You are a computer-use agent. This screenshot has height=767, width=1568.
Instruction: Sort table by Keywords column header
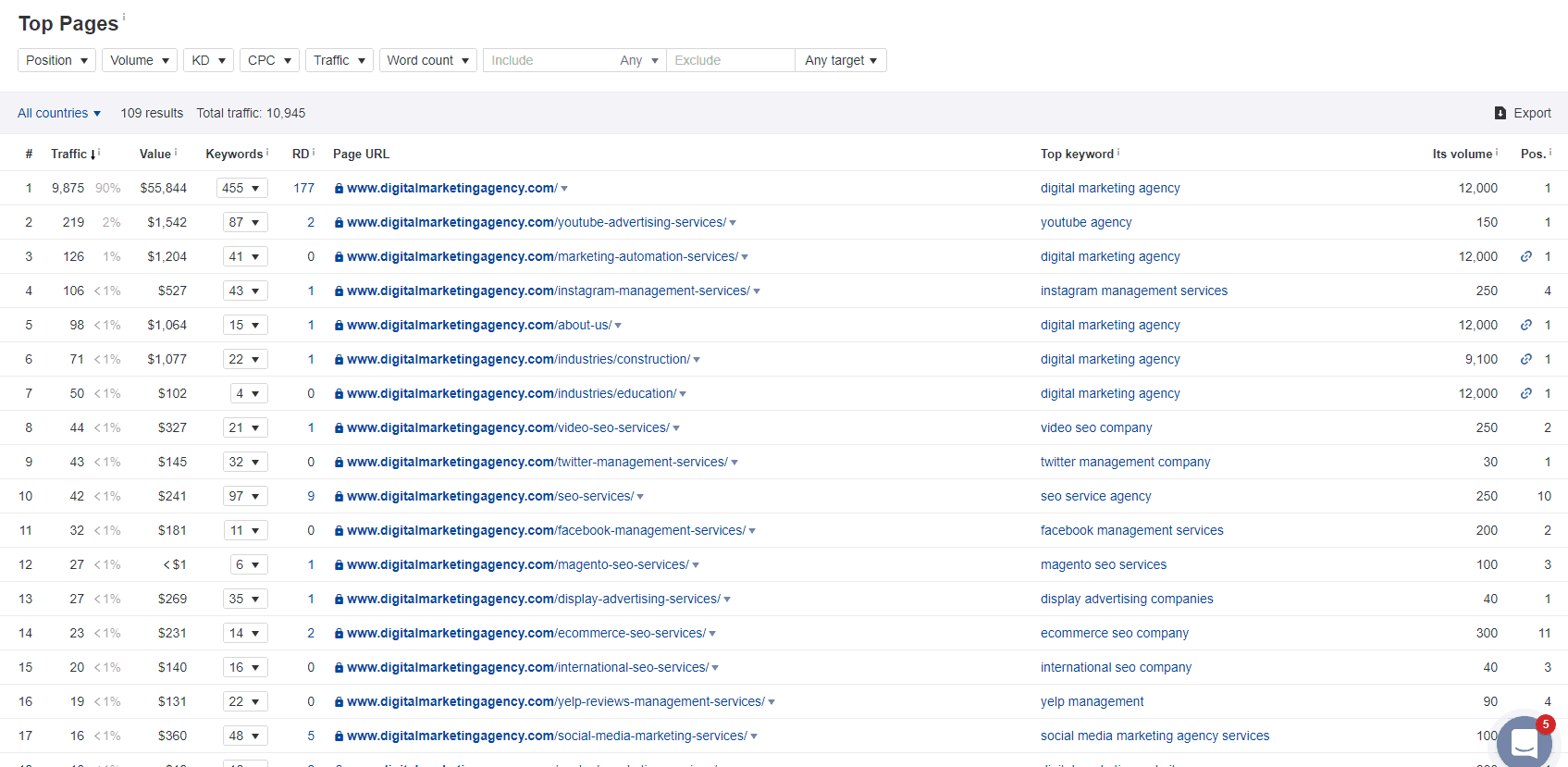tap(234, 154)
